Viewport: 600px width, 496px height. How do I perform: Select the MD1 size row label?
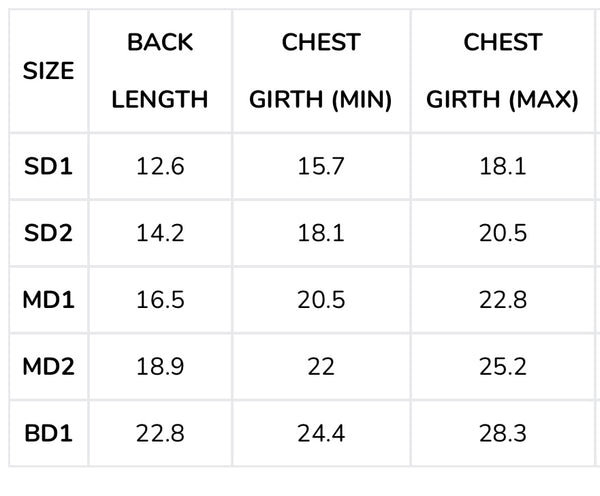pyautogui.click(x=48, y=300)
